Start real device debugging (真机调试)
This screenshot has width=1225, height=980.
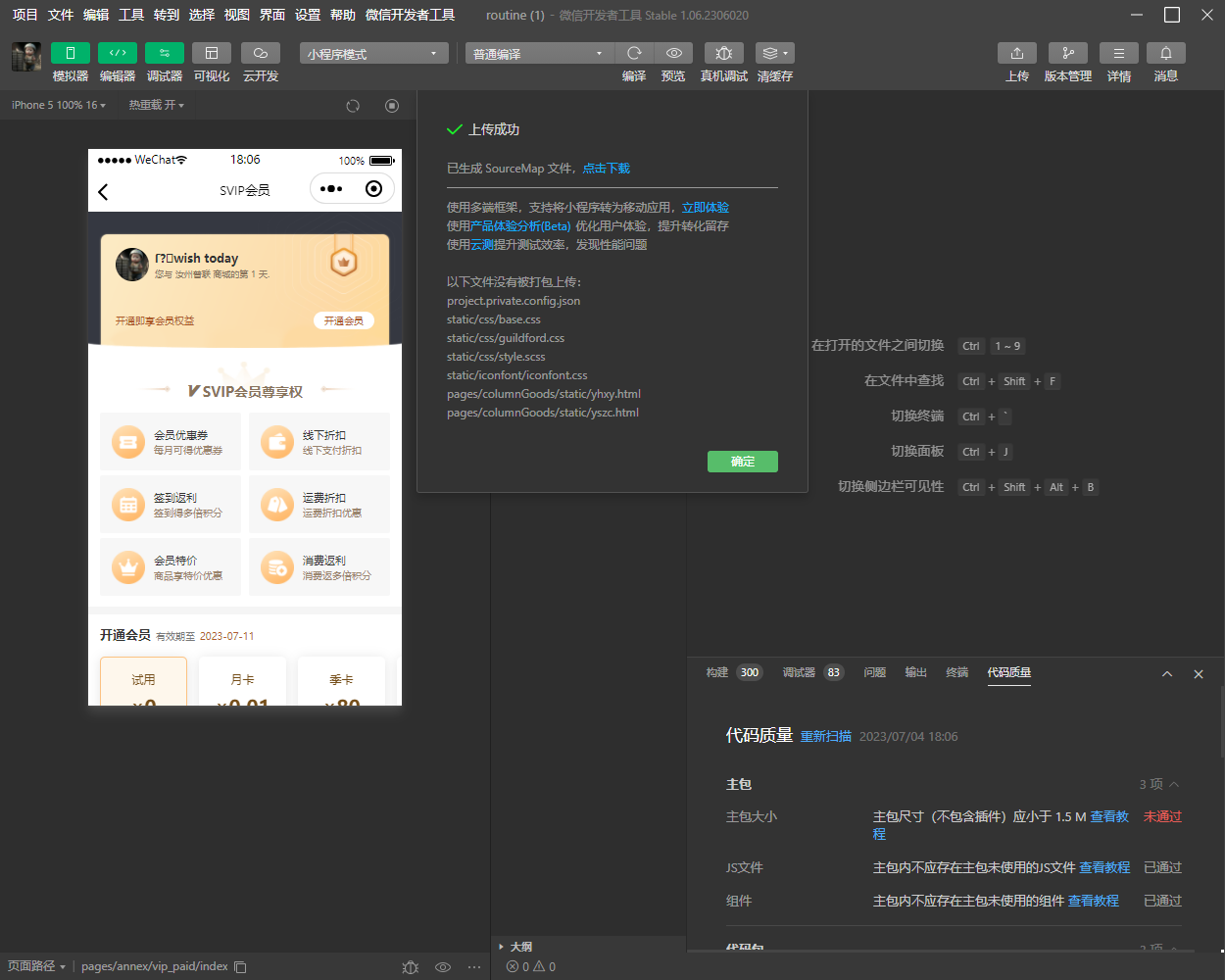[x=724, y=53]
